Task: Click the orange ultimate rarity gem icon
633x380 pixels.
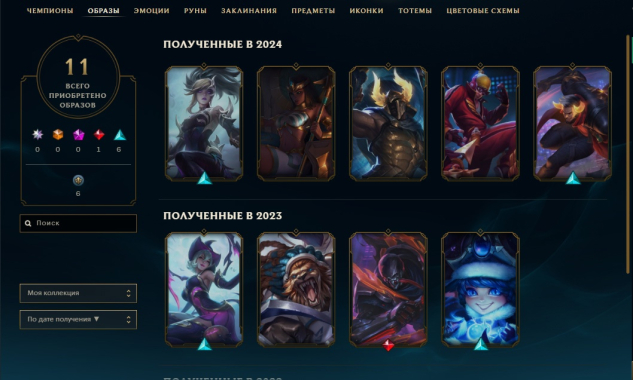Action: 58,134
